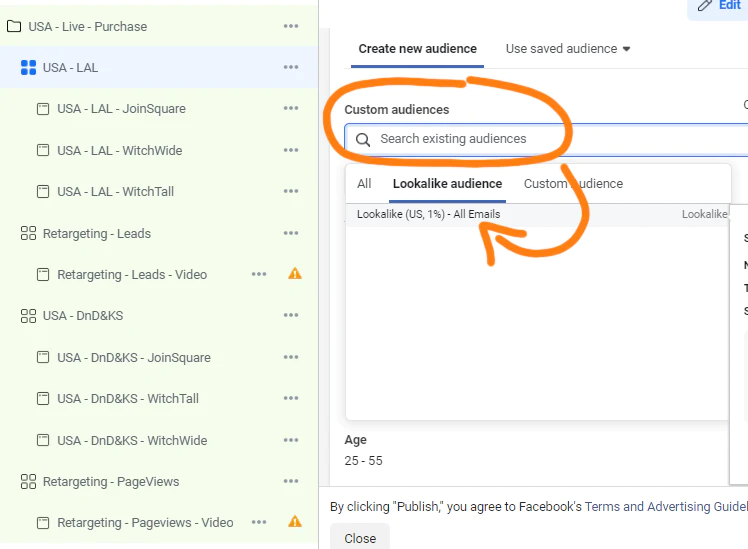This screenshot has width=748, height=549.
Task: Open the three-dot menu for USA - LAL
Action: [x=291, y=67]
